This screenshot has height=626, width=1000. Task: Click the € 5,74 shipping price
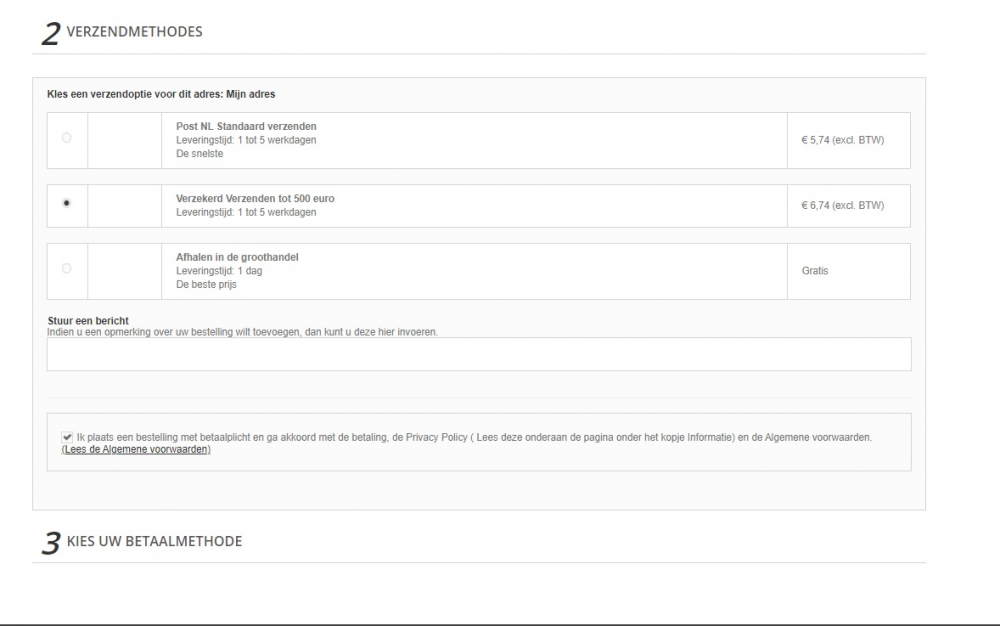(842, 140)
